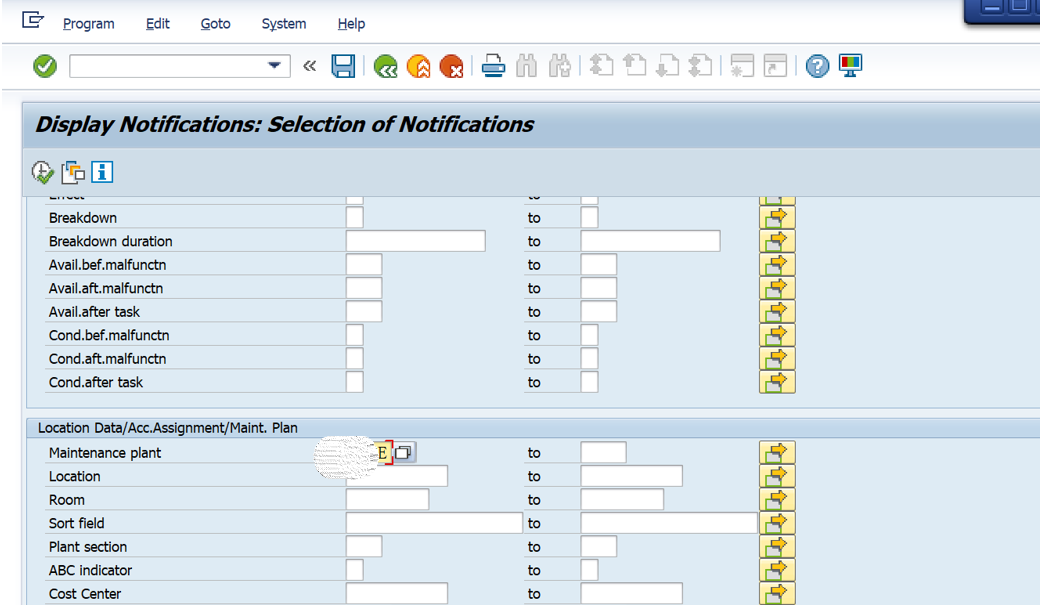Click inside the Sort field input
This screenshot has width=1043, height=605.
pos(430,522)
